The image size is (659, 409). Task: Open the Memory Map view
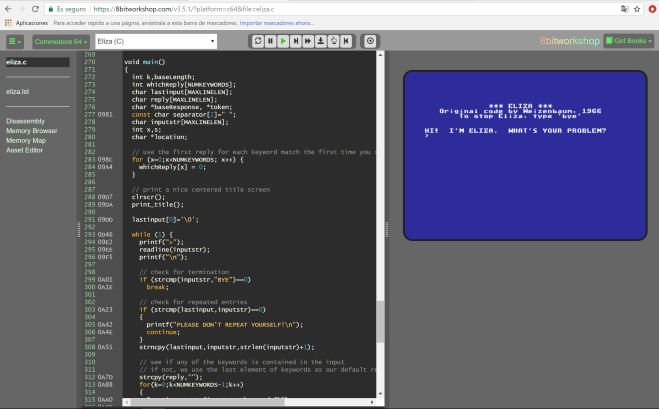(x=26, y=140)
